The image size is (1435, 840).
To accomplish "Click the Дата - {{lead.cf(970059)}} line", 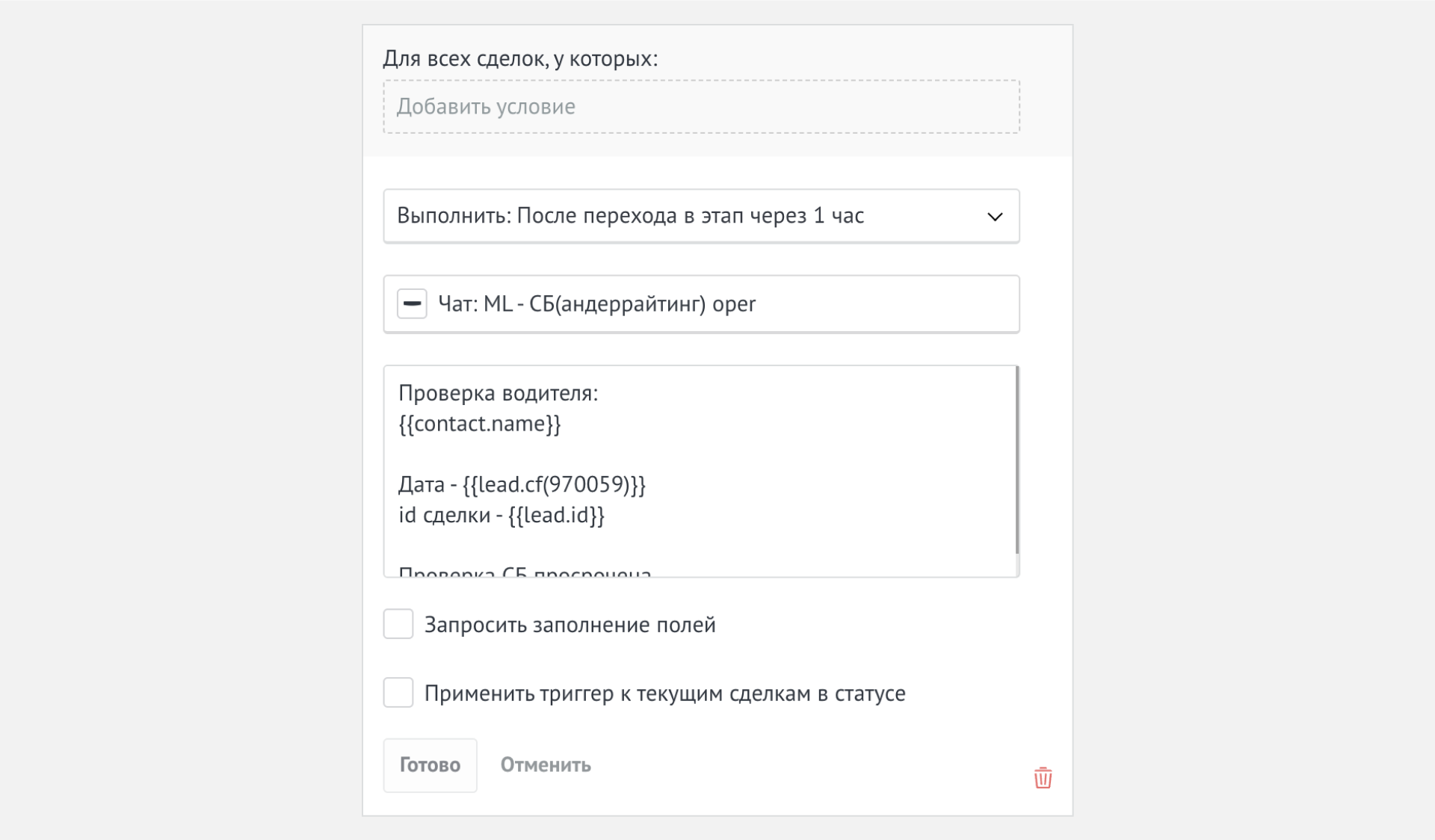I will [522, 485].
